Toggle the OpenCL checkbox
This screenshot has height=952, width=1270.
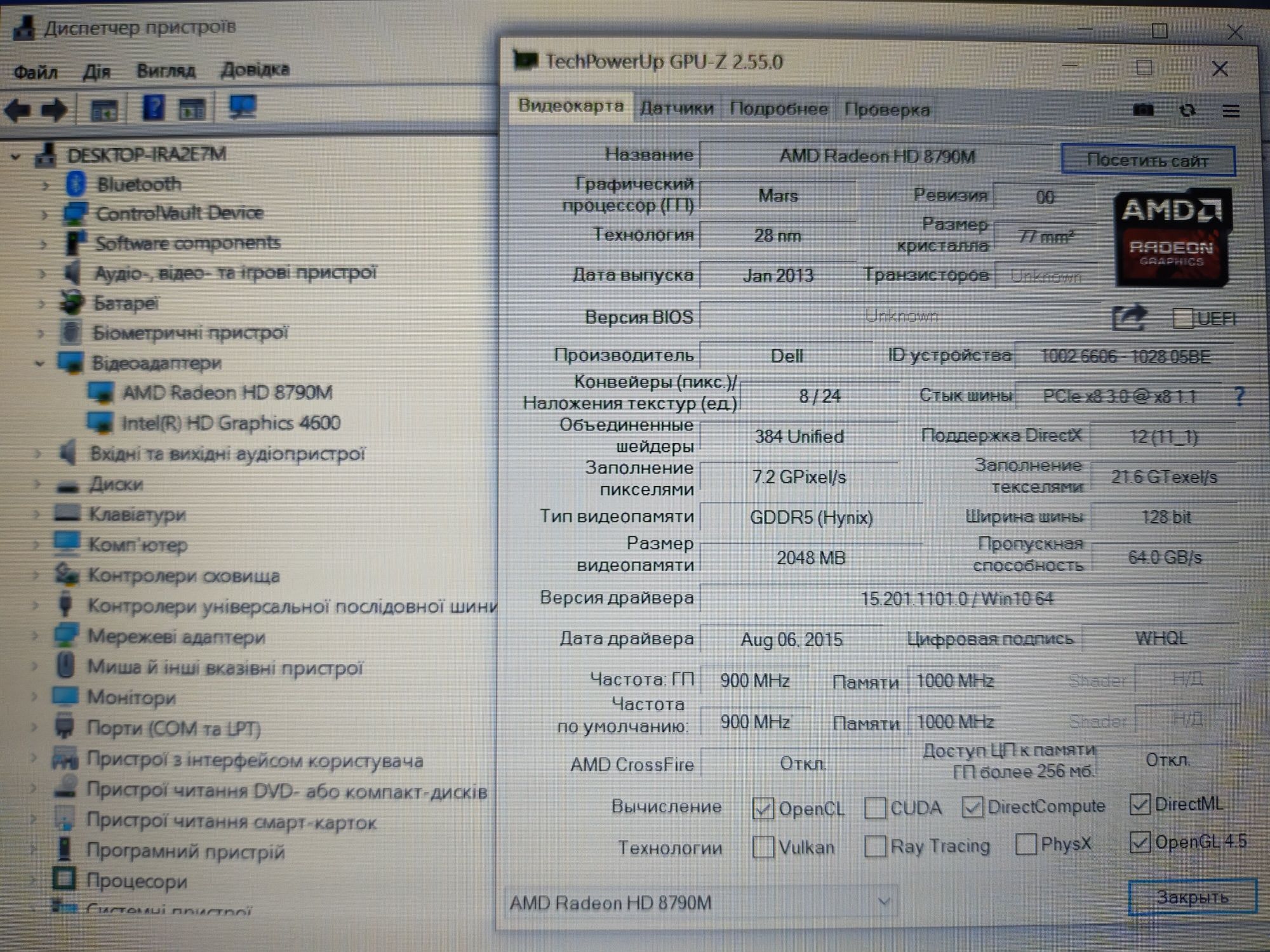pyautogui.click(x=763, y=808)
